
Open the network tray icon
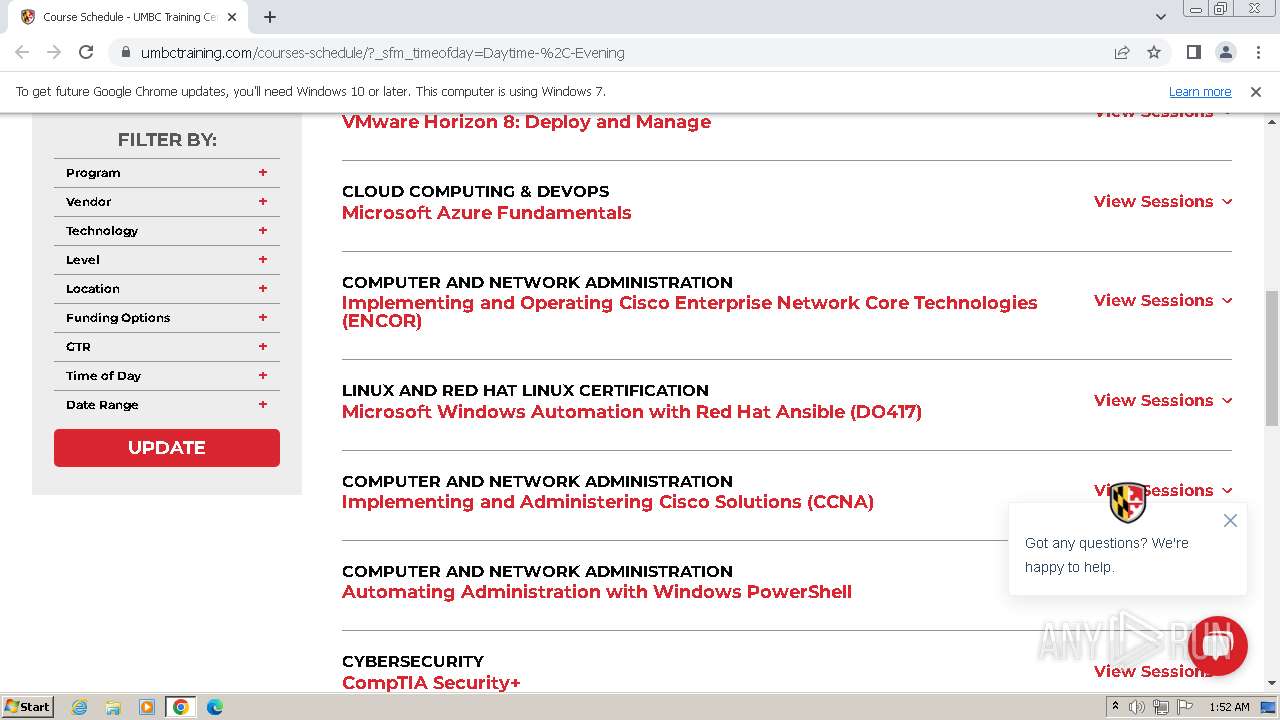[x=1160, y=707]
